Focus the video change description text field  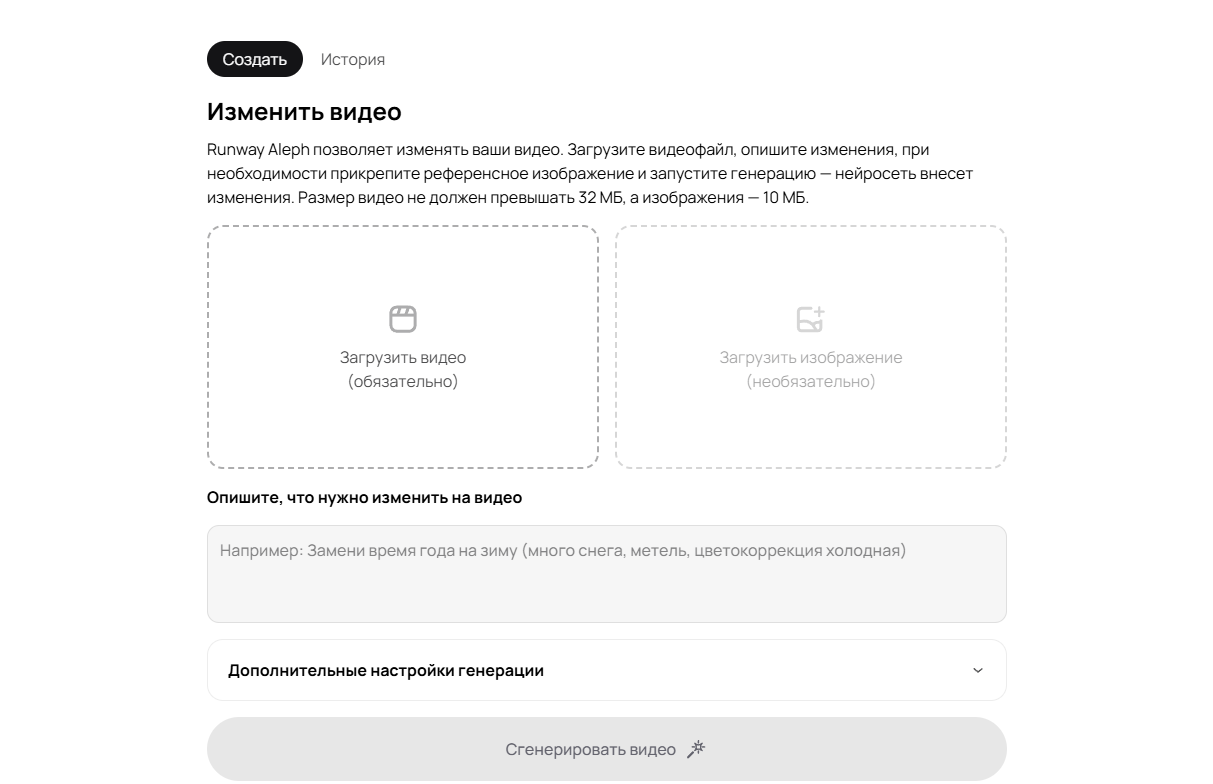606,590
